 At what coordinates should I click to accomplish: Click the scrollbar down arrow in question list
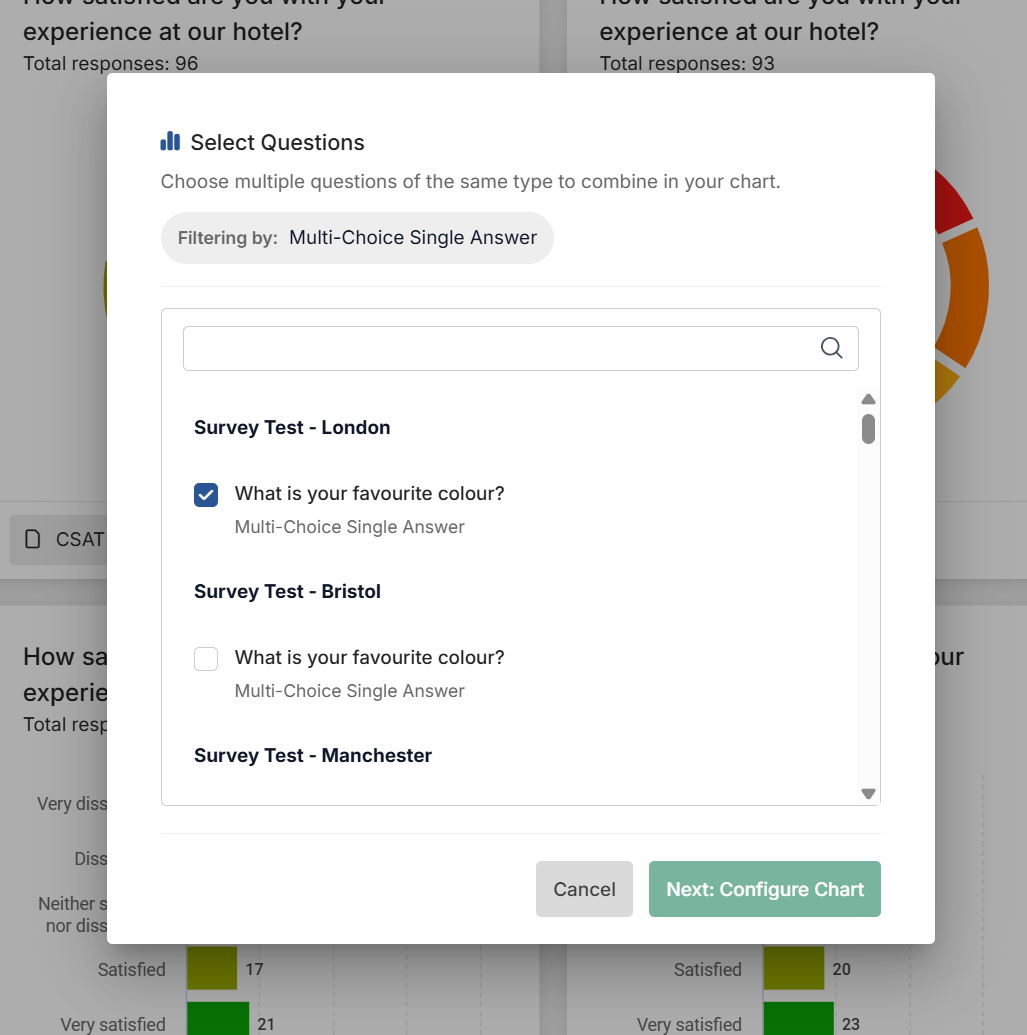(868, 793)
